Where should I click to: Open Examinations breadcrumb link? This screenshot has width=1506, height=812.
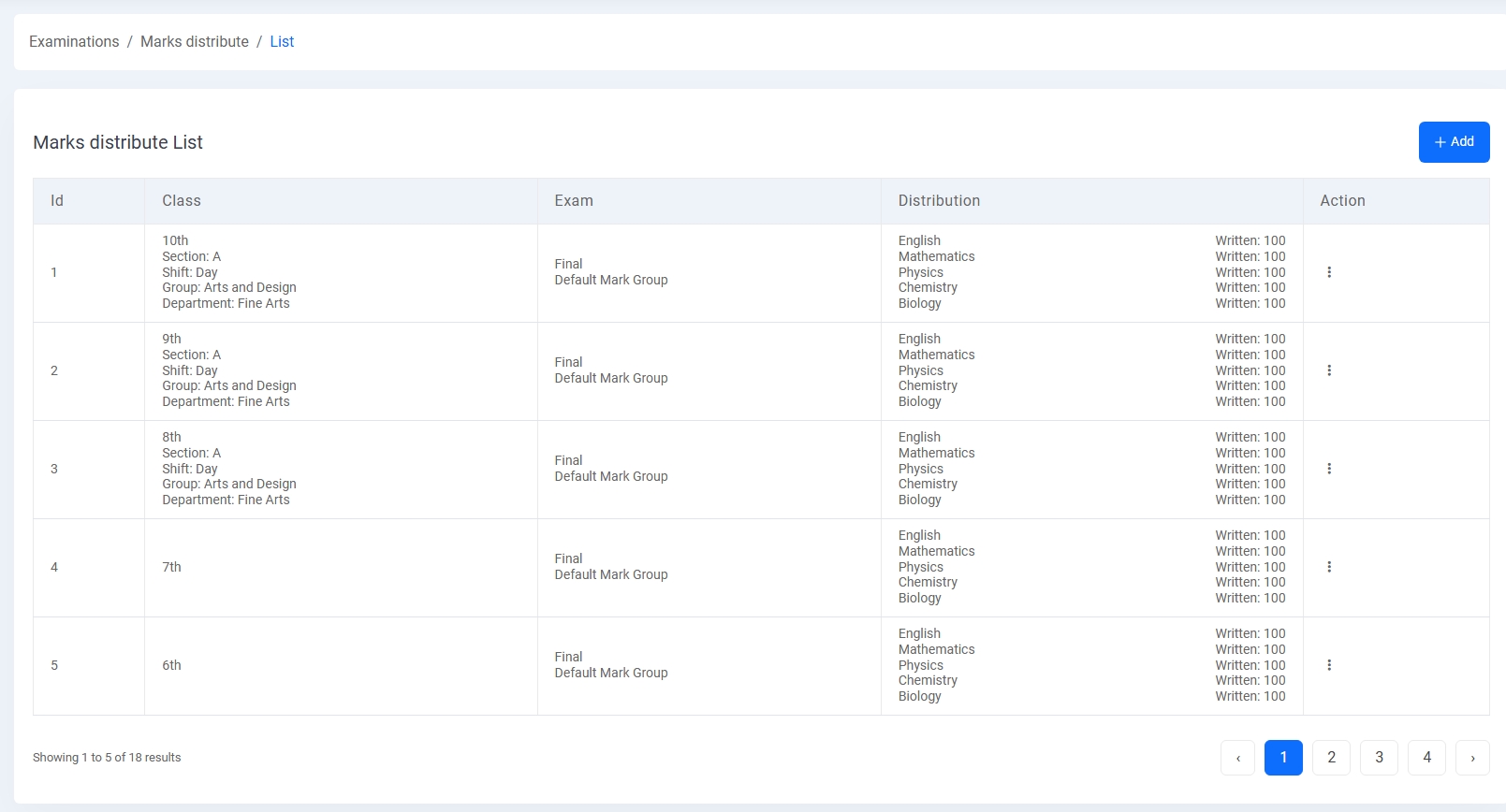[74, 42]
